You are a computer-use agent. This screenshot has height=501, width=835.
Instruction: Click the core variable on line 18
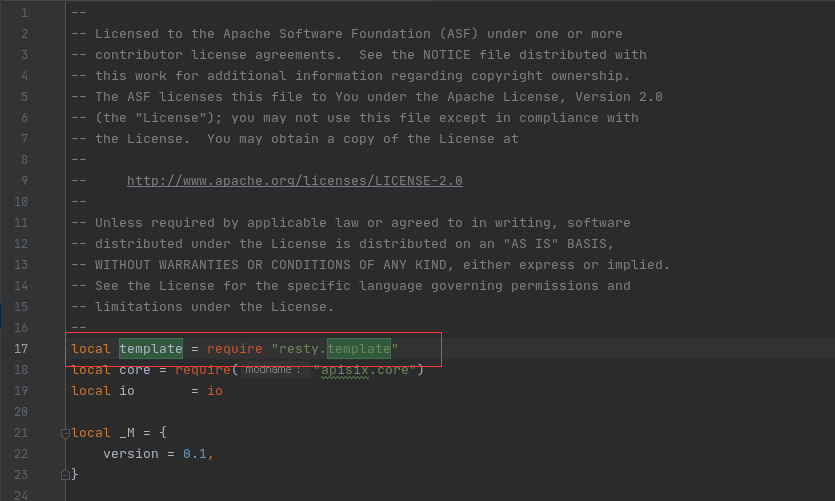(135, 369)
